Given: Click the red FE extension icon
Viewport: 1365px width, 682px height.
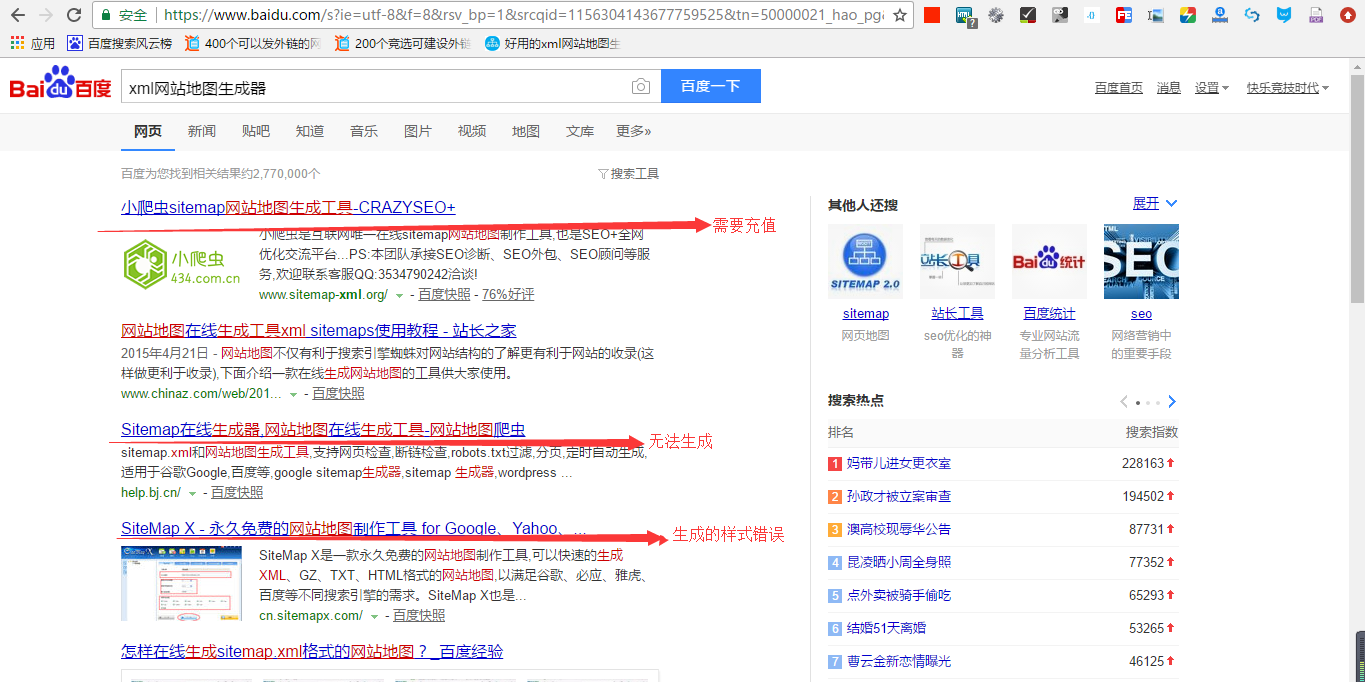Looking at the screenshot, I should coord(1122,14).
